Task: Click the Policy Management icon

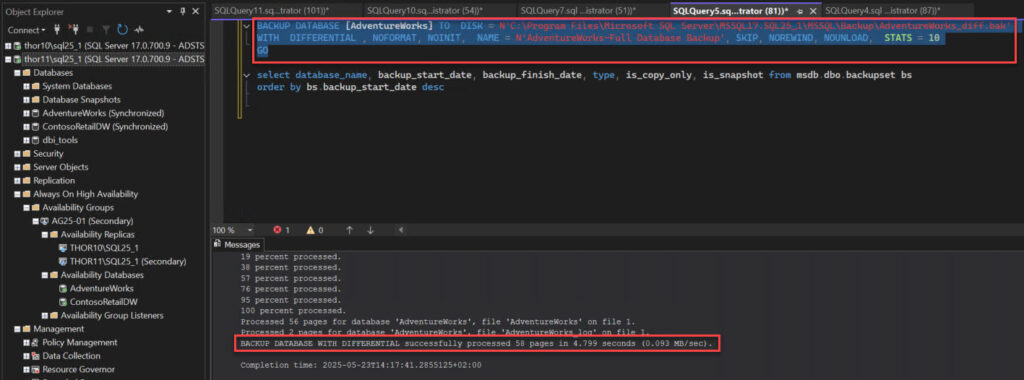Action: [35, 343]
